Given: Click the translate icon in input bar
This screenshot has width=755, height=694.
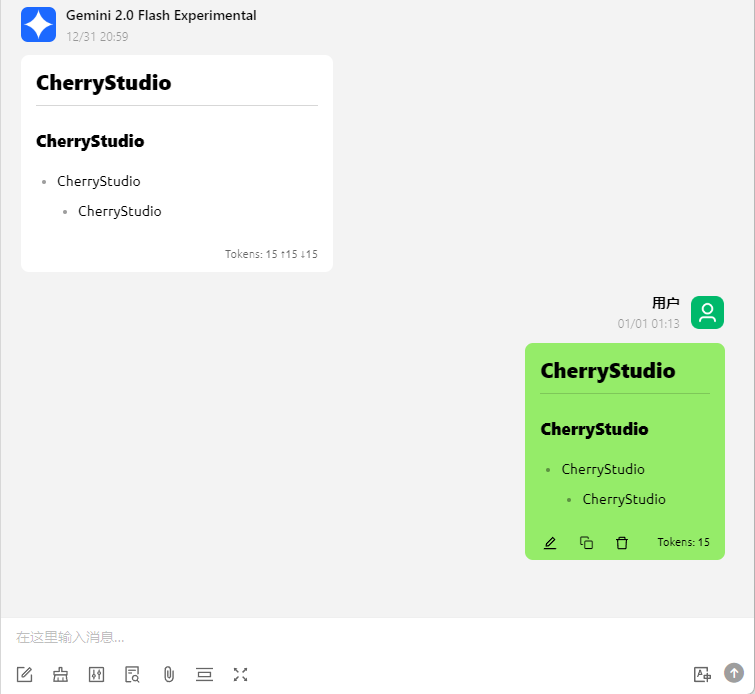Looking at the screenshot, I should coord(701,674).
